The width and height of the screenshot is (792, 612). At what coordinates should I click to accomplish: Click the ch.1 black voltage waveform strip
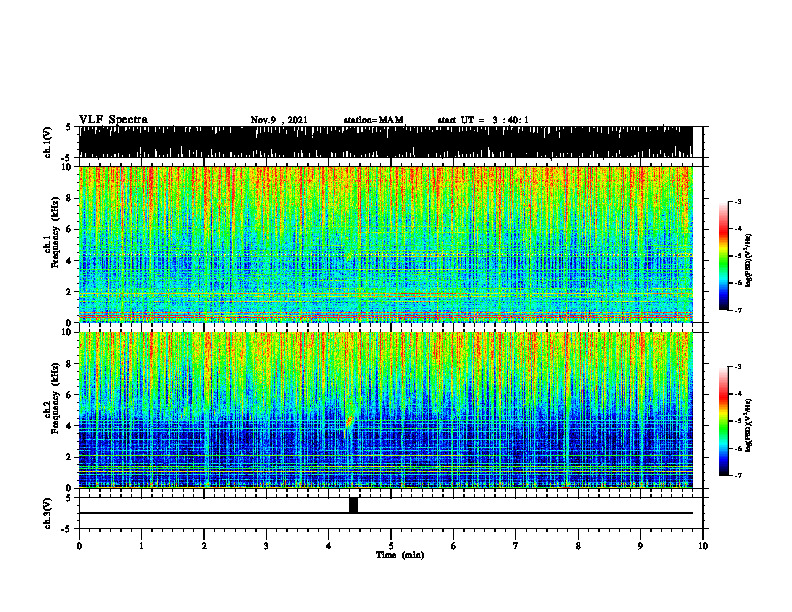[x=386, y=142]
